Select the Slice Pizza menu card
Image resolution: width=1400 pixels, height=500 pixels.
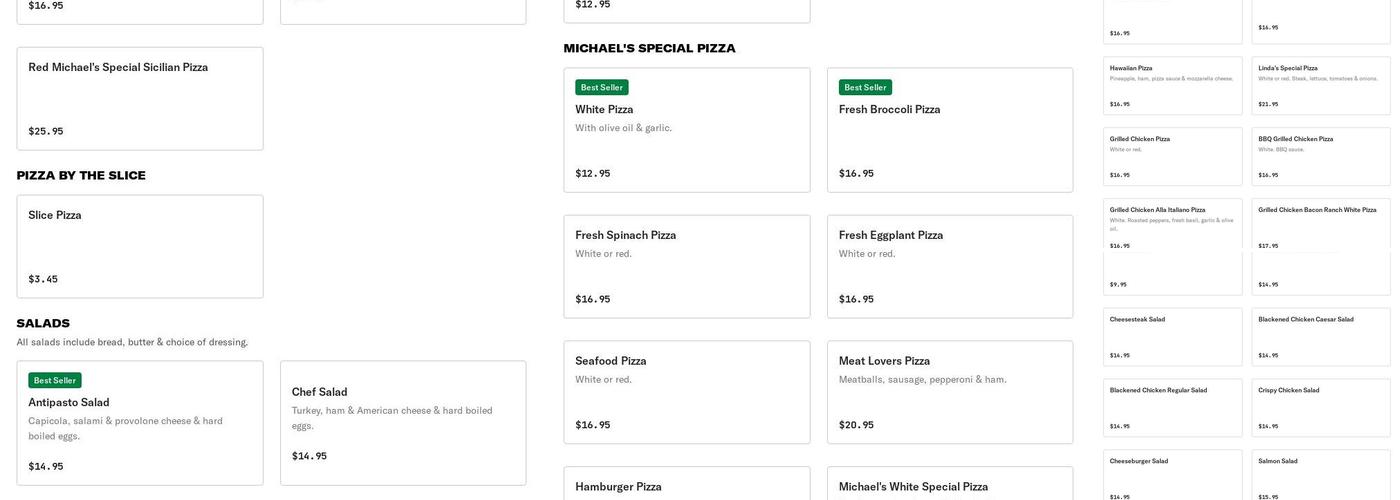click(140, 246)
